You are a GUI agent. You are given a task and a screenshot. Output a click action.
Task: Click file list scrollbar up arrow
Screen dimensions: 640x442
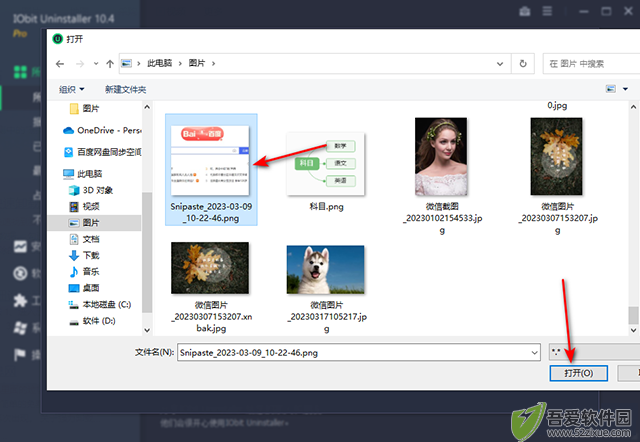[x=633, y=107]
